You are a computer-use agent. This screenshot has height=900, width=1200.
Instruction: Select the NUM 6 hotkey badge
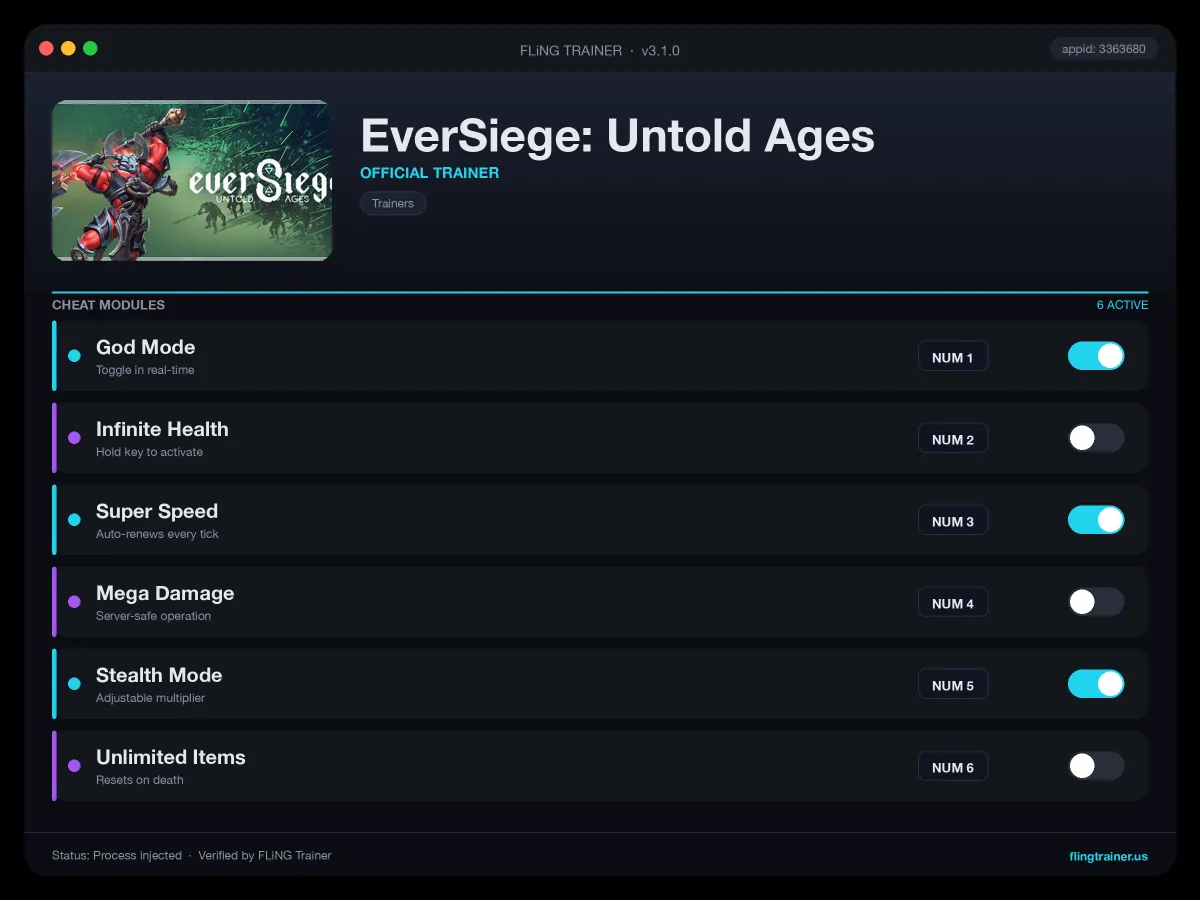click(953, 767)
